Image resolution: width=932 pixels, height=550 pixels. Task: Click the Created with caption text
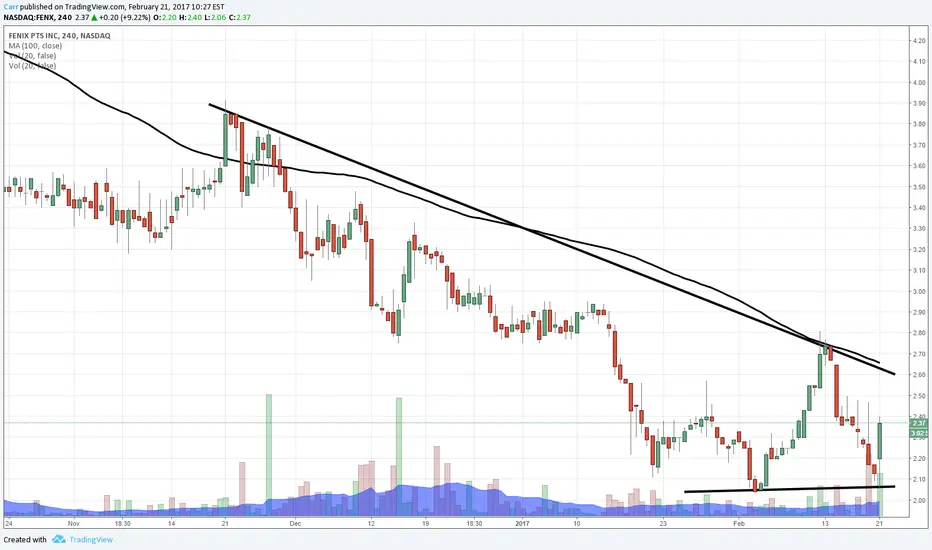[x=25, y=540]
